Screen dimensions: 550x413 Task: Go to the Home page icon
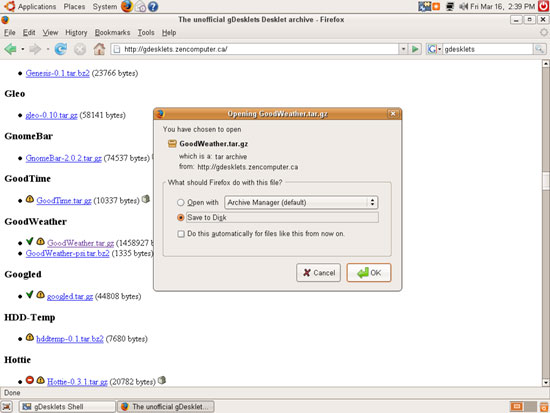coord(99,49)
